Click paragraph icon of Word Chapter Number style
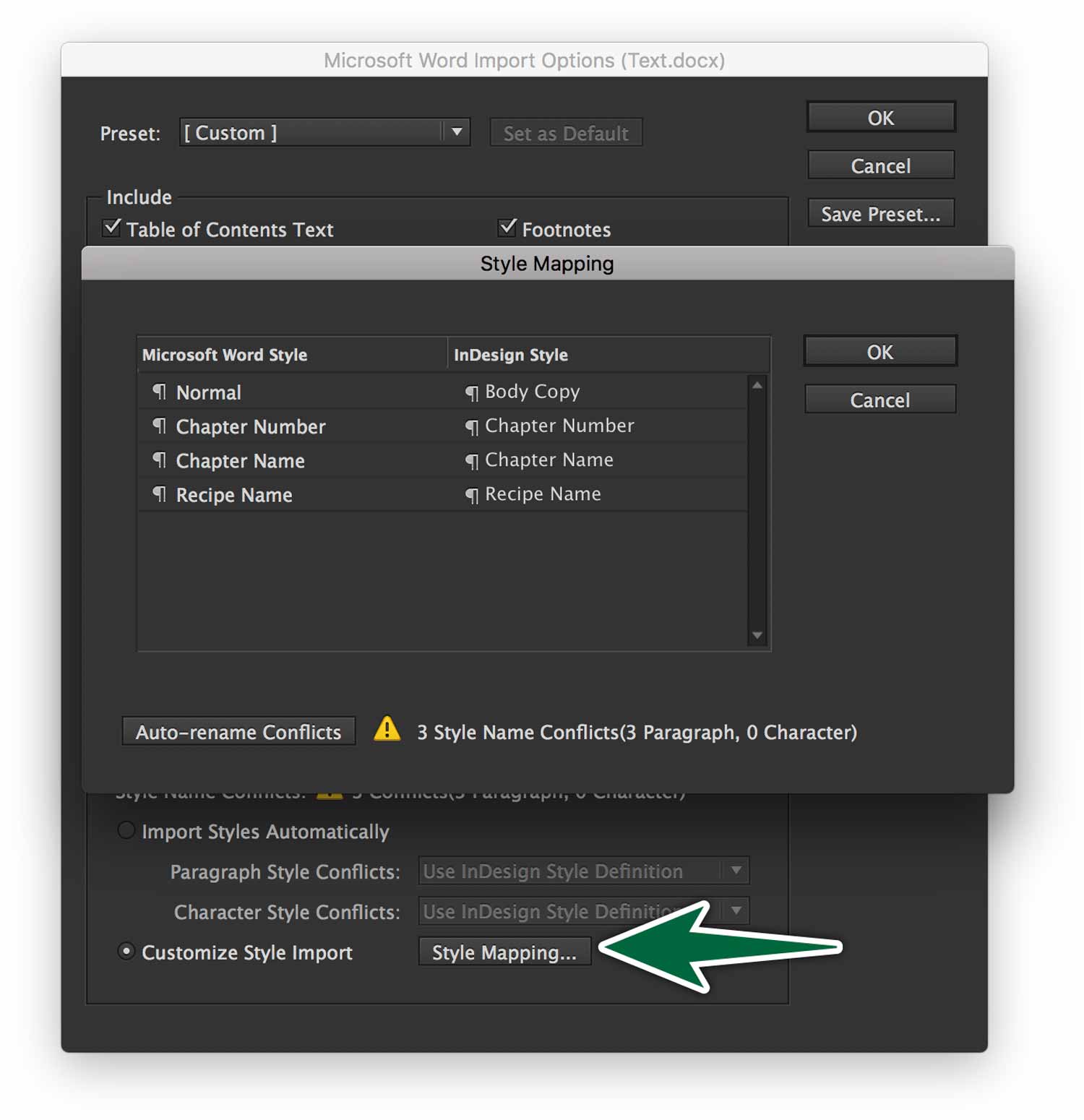 (160, 426)
